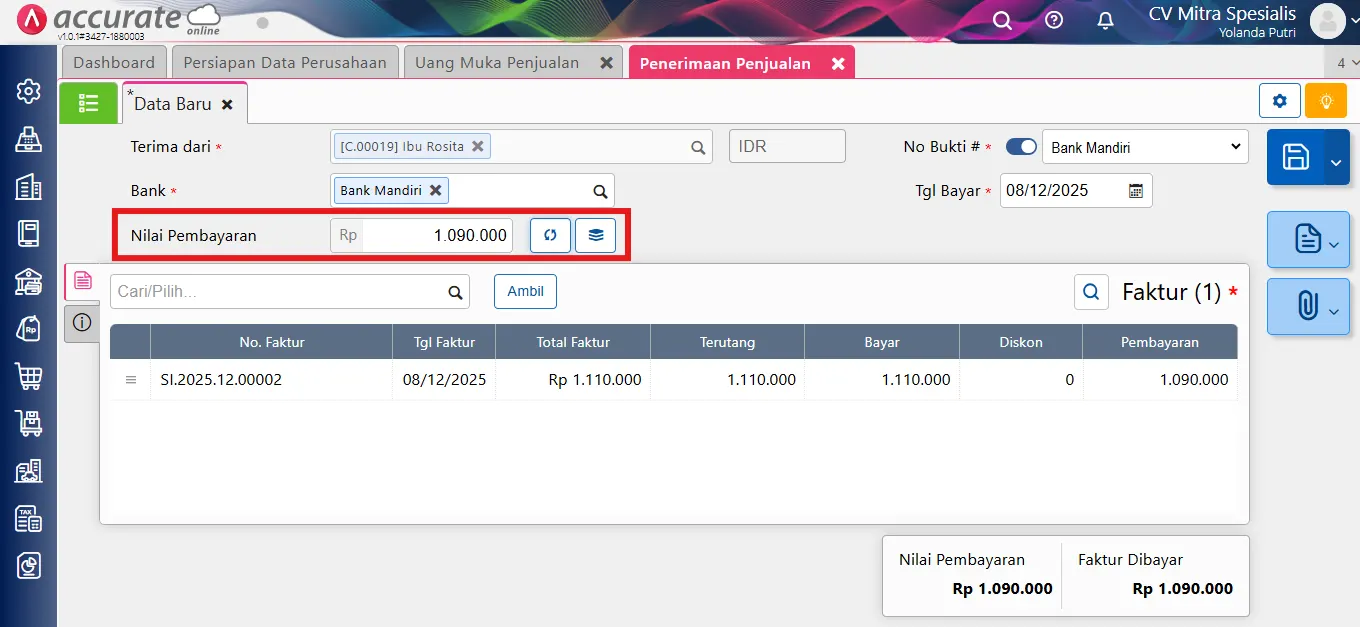
Task: Open the shopping cart sidebar module
Action: [29, 376]
